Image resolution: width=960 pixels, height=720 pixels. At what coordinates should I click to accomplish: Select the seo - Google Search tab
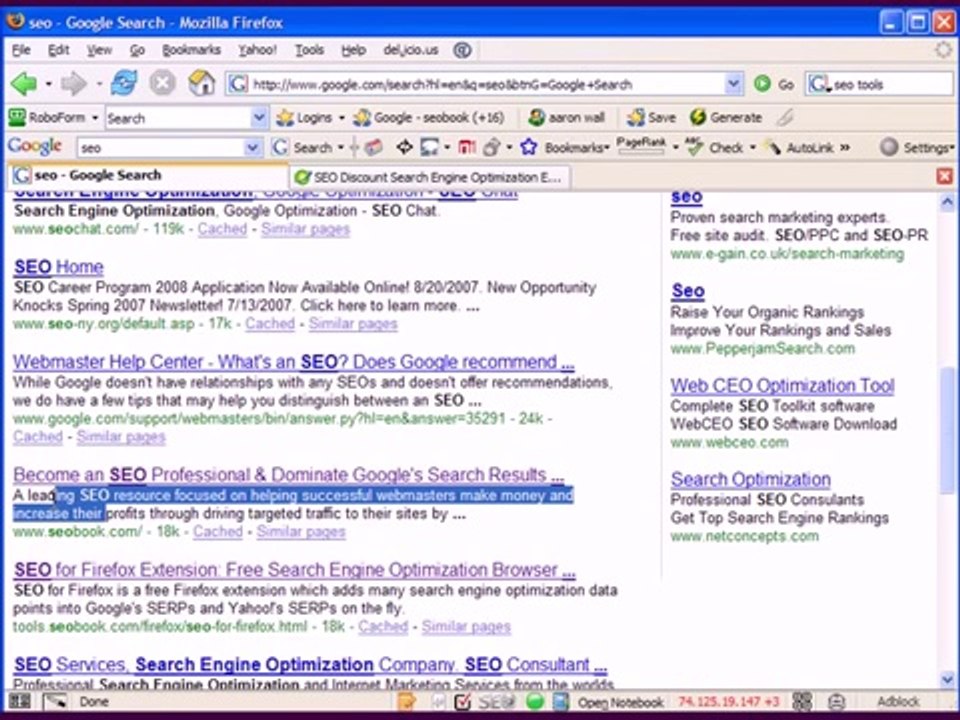click(147, 176)
